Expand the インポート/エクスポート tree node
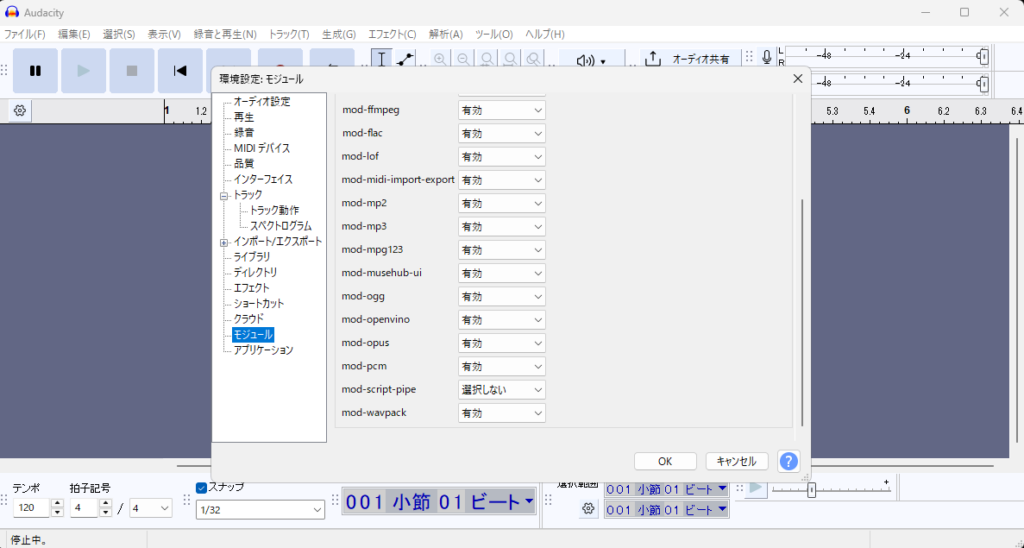The image size is (1024, 548). click(x=224, y=242)
